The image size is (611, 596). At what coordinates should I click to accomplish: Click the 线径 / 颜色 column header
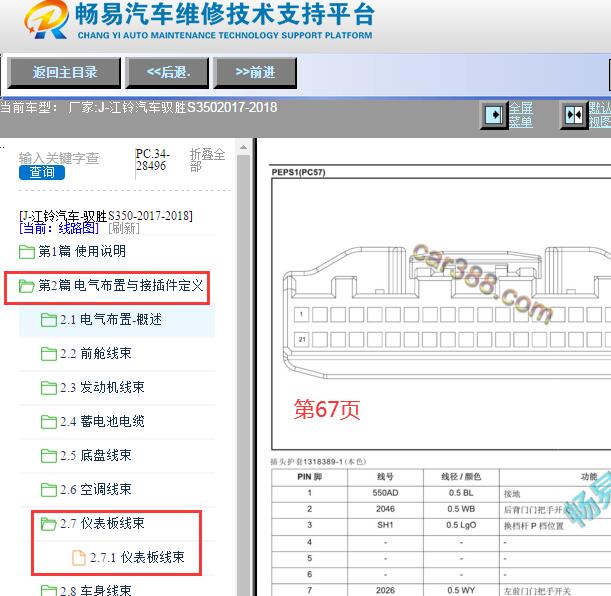pos(461,477)
